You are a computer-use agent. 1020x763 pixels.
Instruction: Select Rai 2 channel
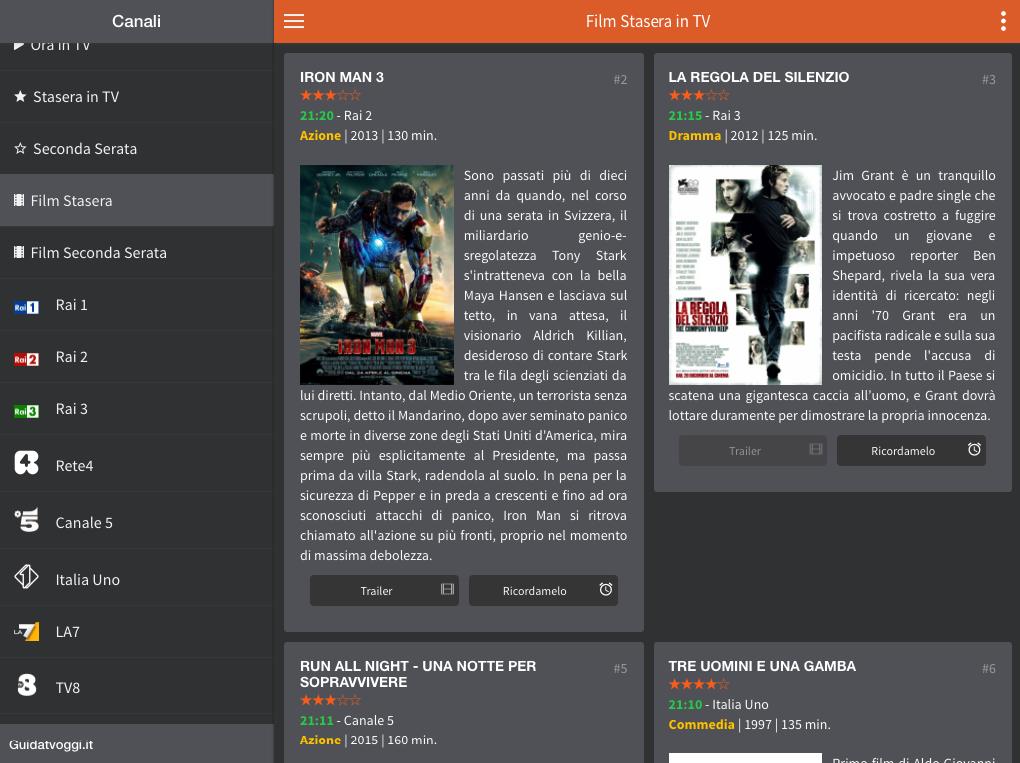point(137,357)
